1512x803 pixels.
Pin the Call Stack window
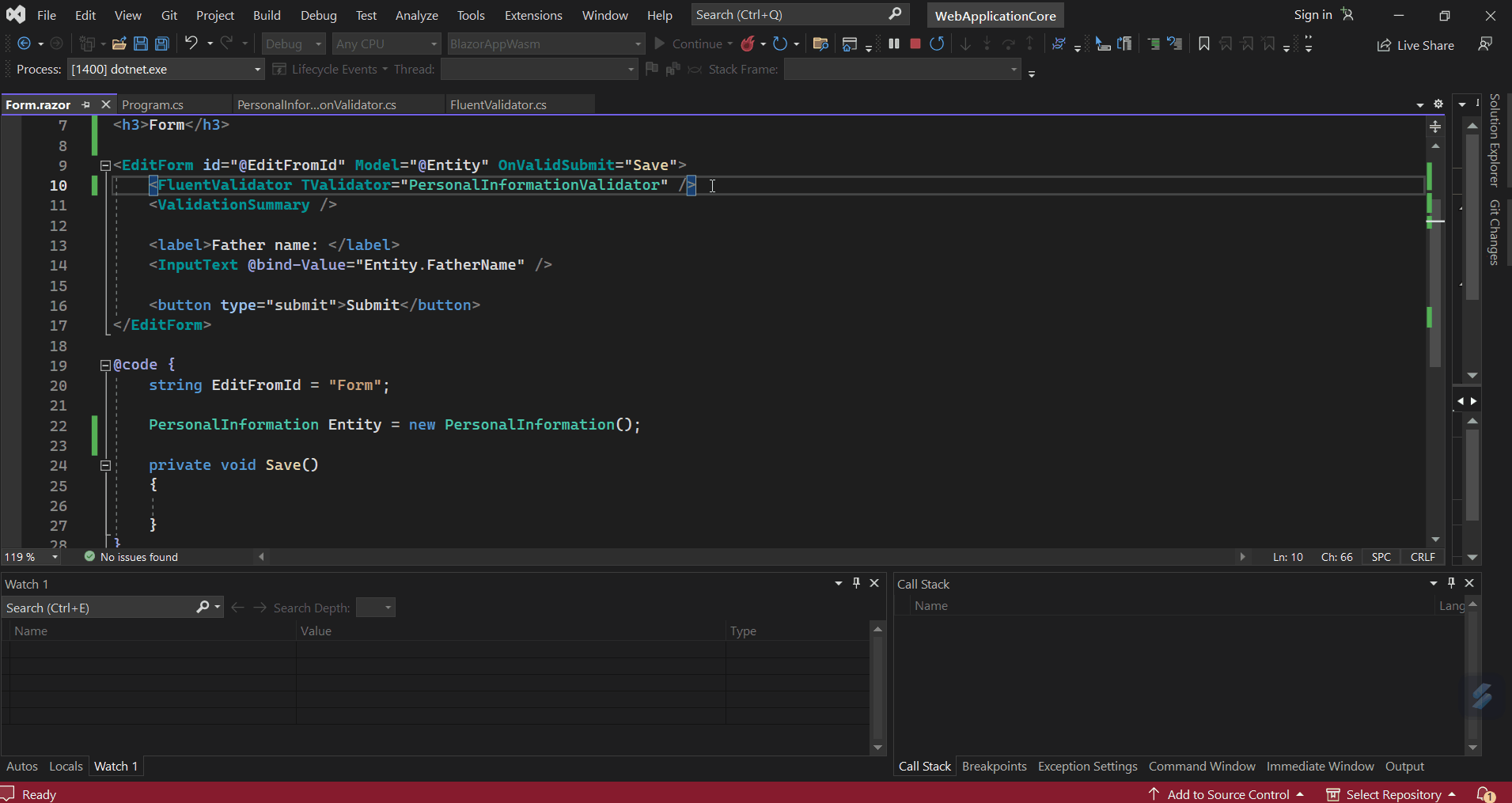tap(1450, 583)
